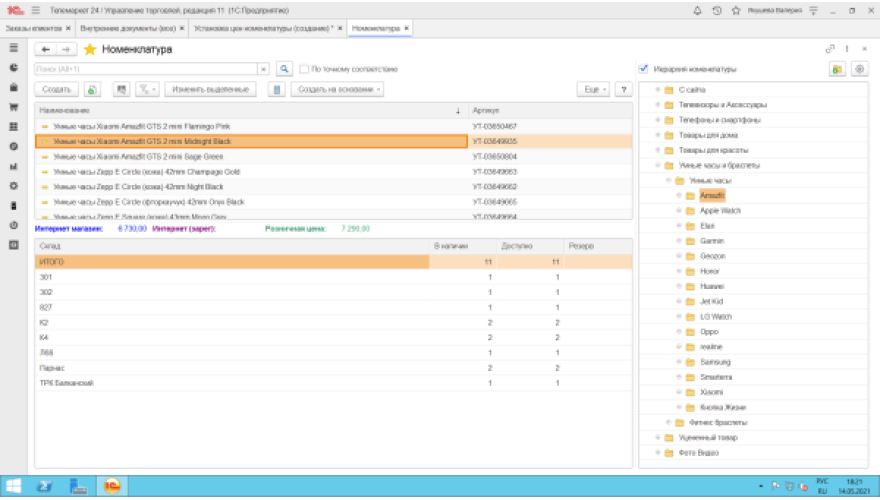Close the Заказы клиентов tab
Screen dimensions: 880x500
tap(68, 28)
